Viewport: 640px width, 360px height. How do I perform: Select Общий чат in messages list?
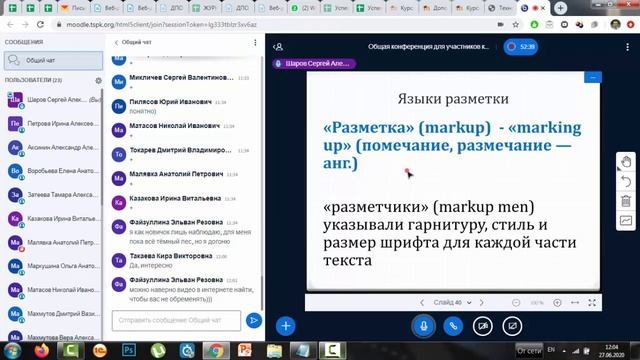(x=53, y=60)
